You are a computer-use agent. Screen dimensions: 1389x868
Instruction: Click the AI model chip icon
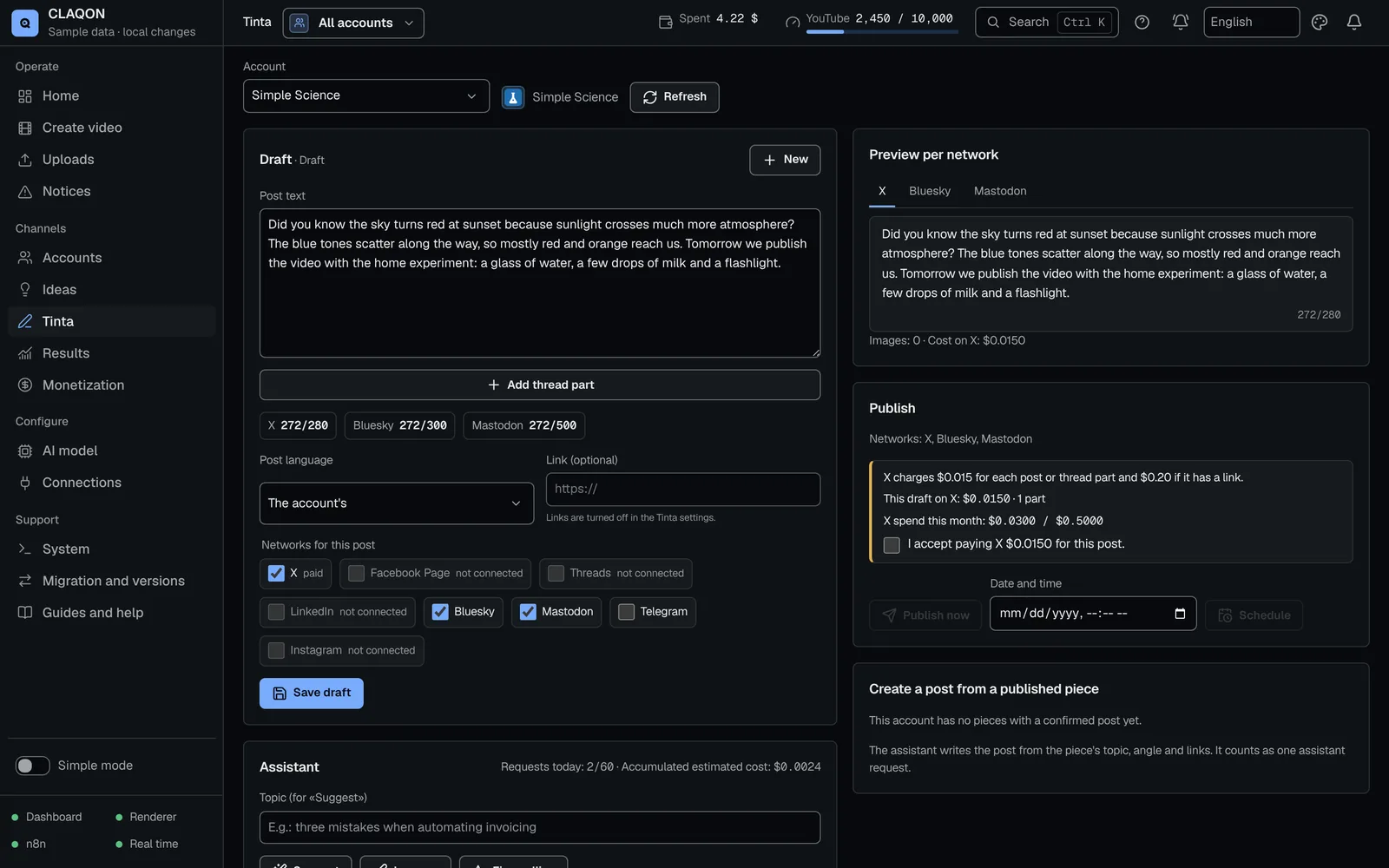pyautogui.click(x=25, y=451)
